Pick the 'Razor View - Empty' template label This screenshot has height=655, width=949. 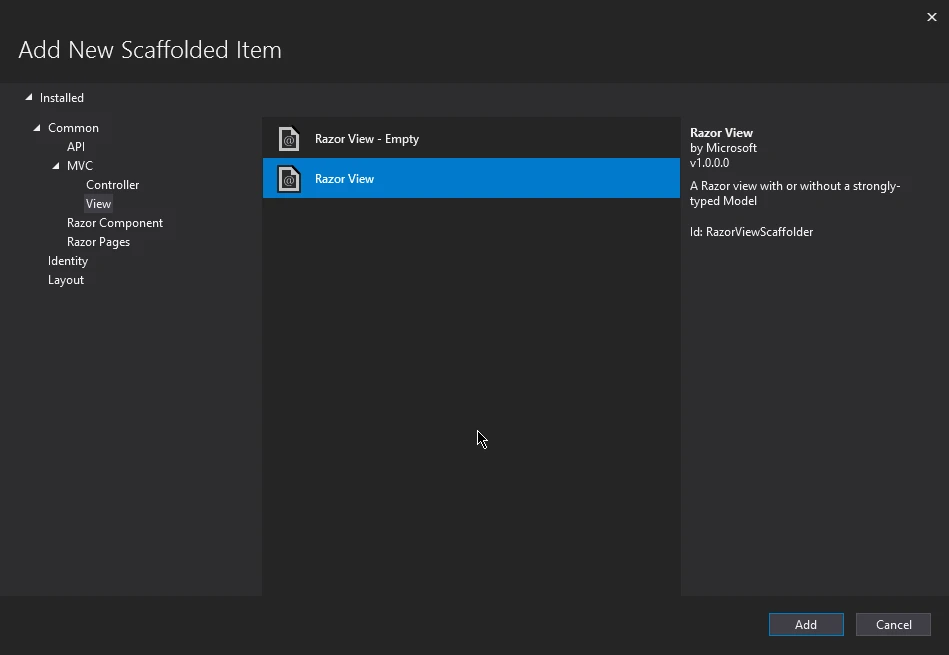pyautogui.click(x=366, y=139)
